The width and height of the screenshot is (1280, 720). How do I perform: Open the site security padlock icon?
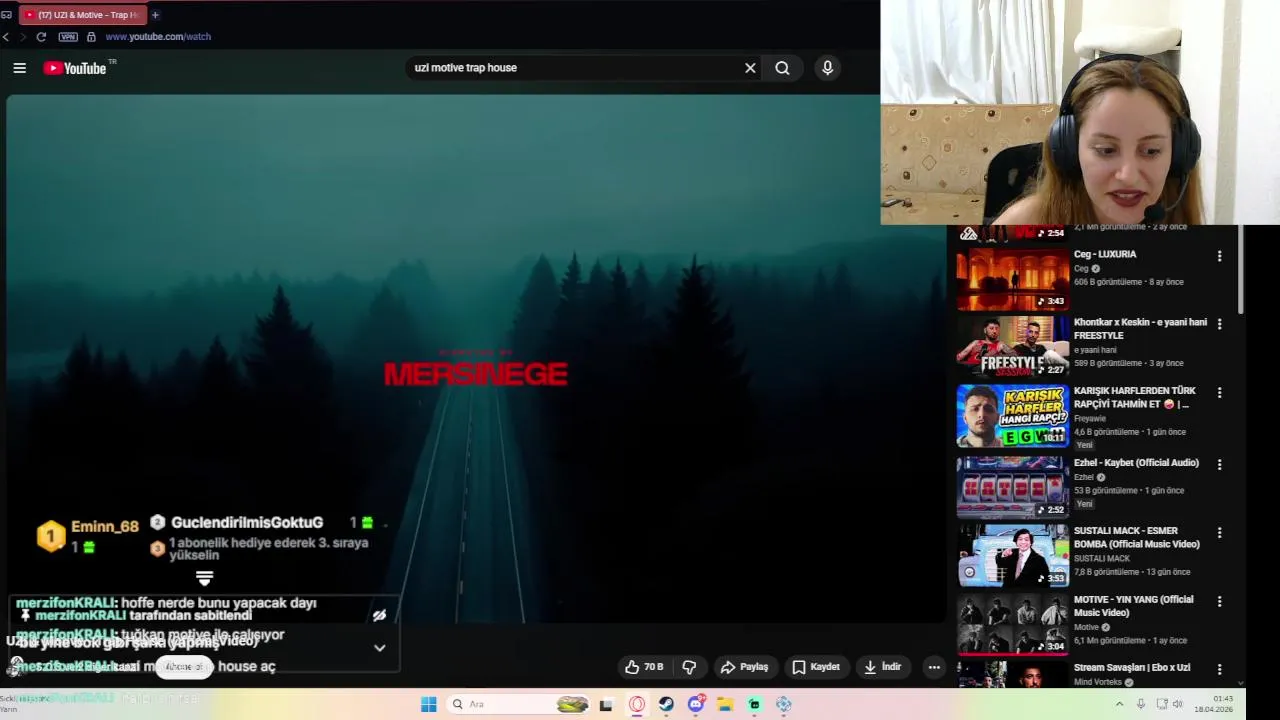click(x=91, y=37)
